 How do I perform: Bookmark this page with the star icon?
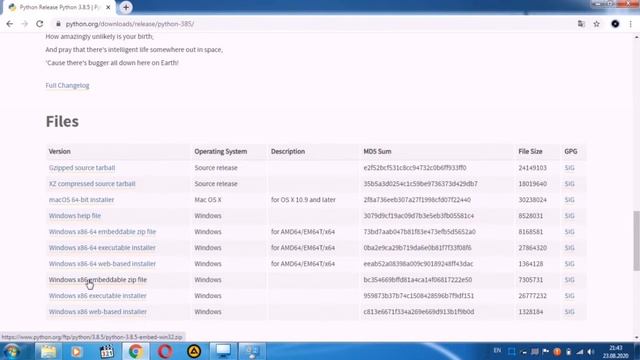[x=596, y=24]
